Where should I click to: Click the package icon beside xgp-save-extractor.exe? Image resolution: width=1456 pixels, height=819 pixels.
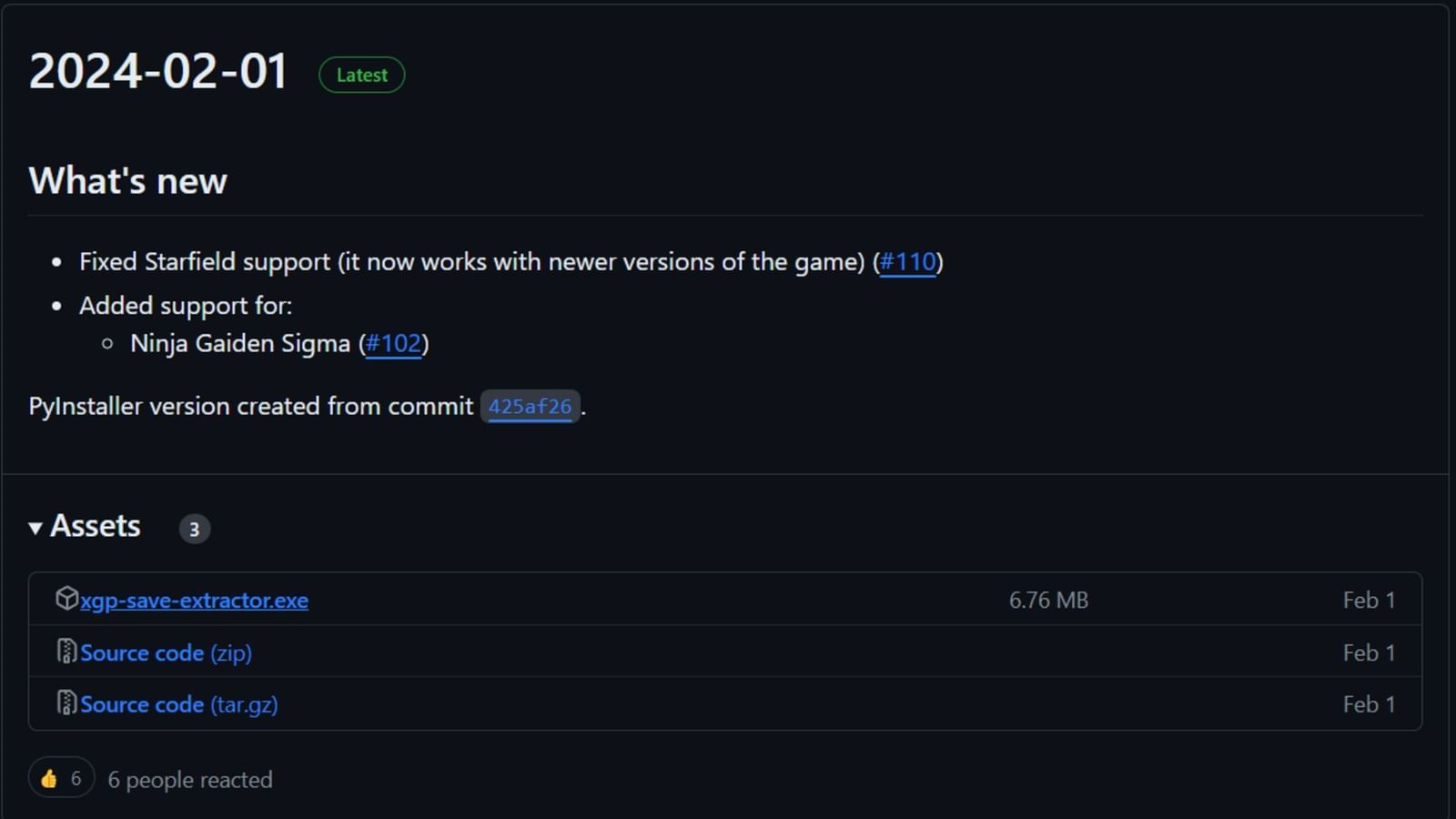[x=67, y=599]
